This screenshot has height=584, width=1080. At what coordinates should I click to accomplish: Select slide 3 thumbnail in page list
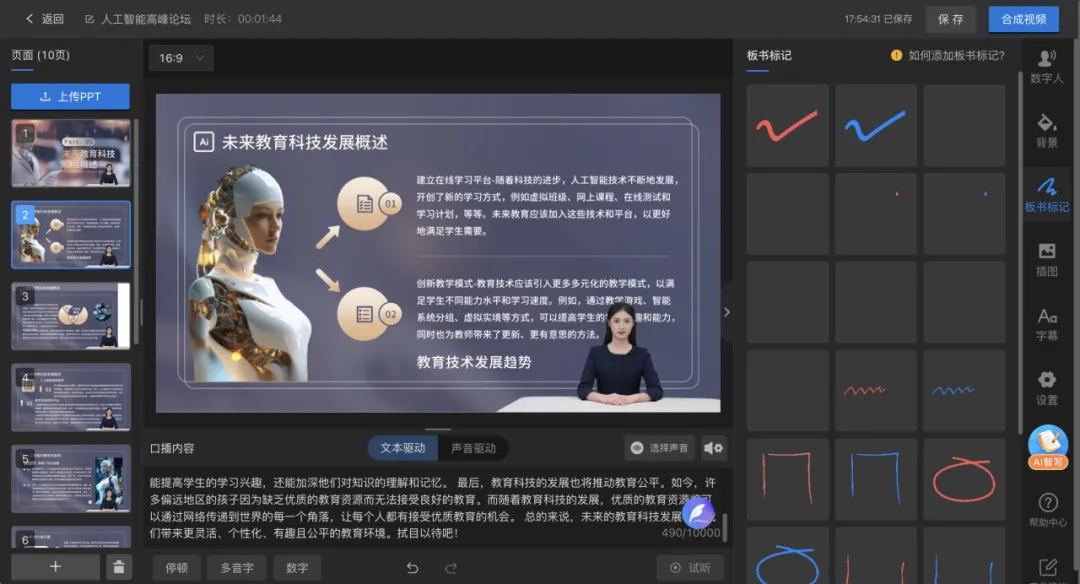pos(70,315)
